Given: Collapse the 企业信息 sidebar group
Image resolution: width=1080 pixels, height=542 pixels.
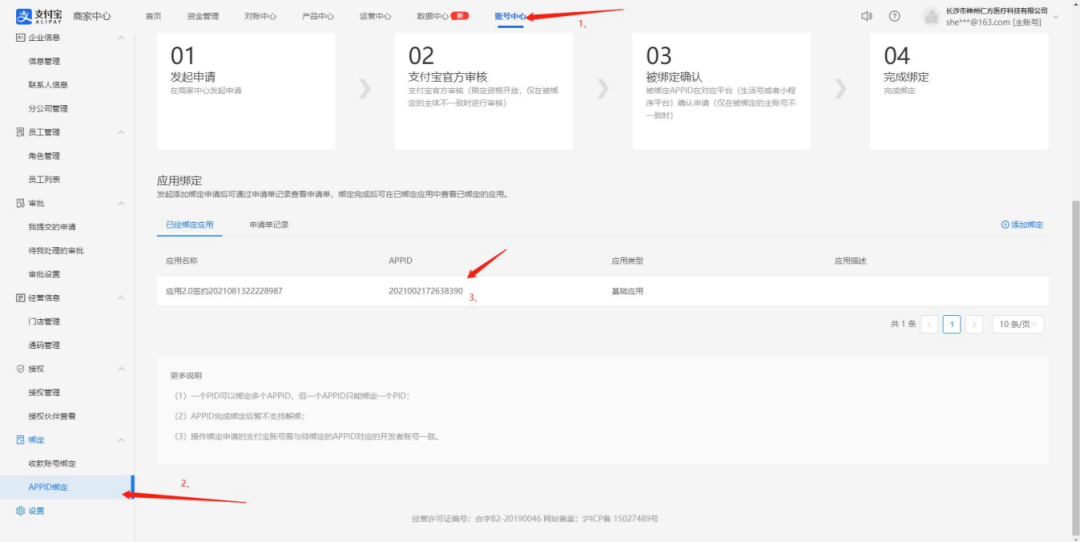Looking at the screenshot, I should pos(121,37).
